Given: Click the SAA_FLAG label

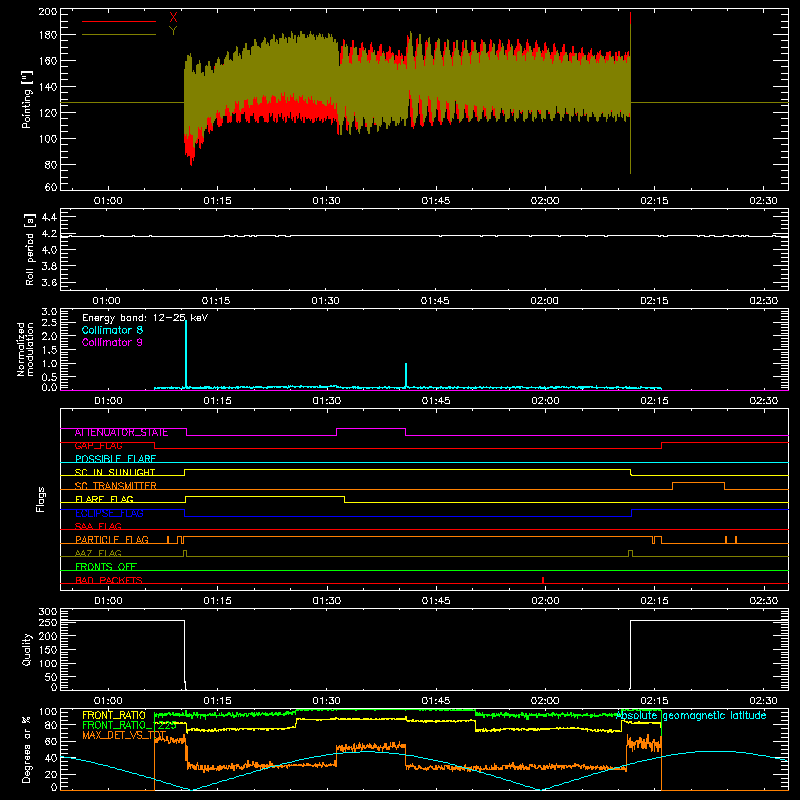Looking at the screenshot, I should pyautogui.click(x=98, y=526).
